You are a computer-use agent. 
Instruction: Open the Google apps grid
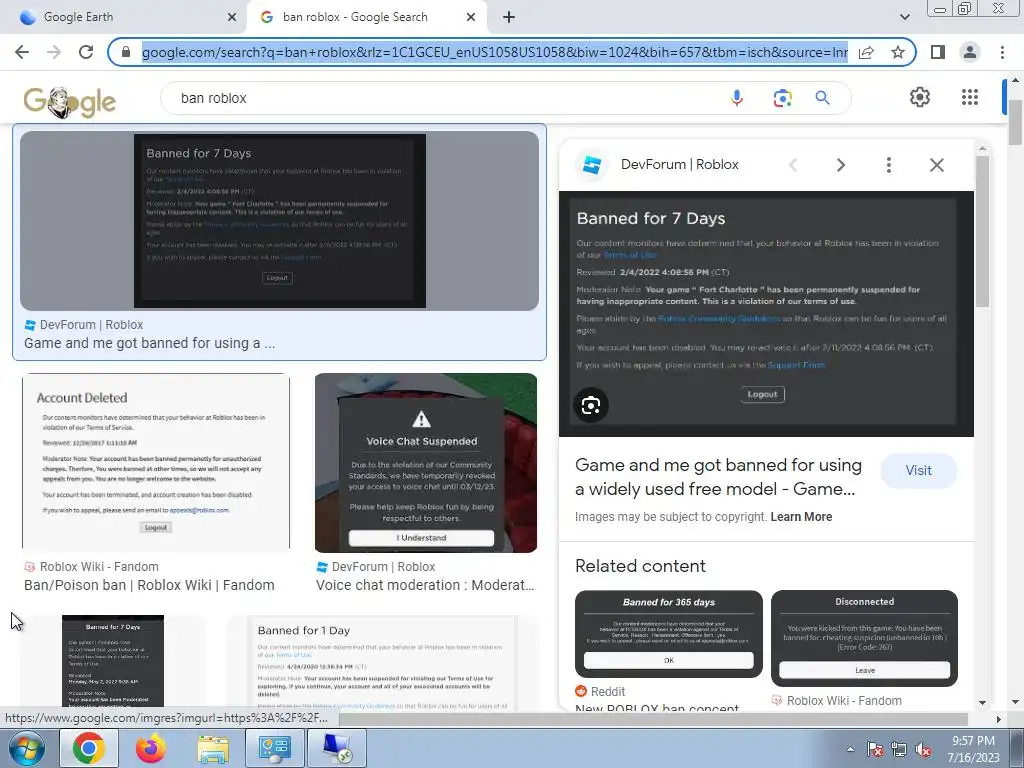[970, 97]
